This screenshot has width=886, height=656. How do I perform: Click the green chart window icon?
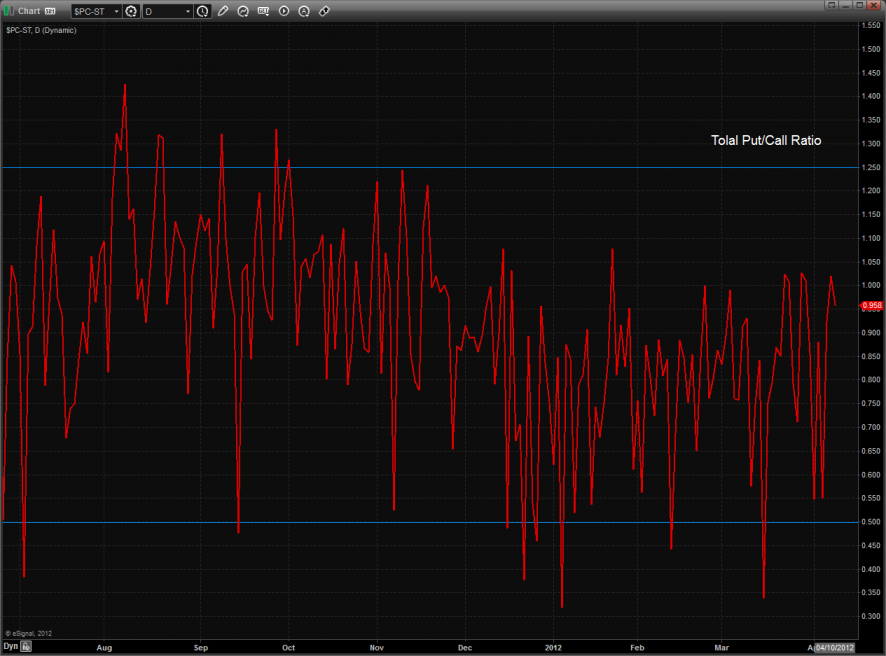[x=9, y=11]
